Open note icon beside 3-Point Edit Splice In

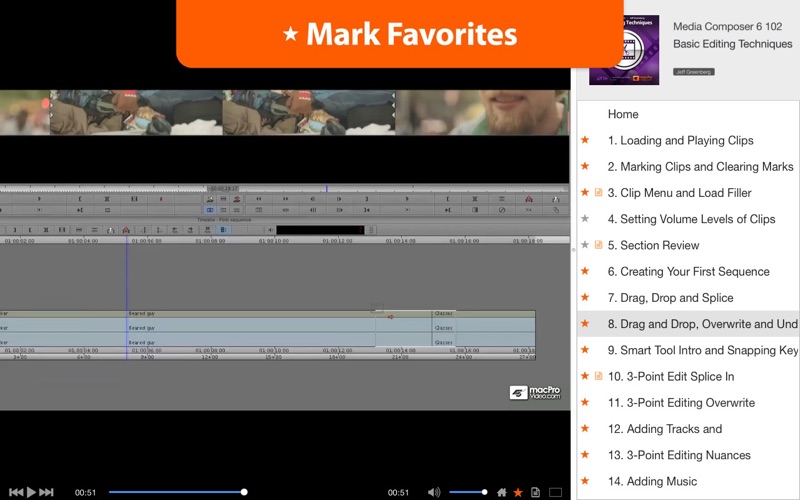(x=599, y=376)
